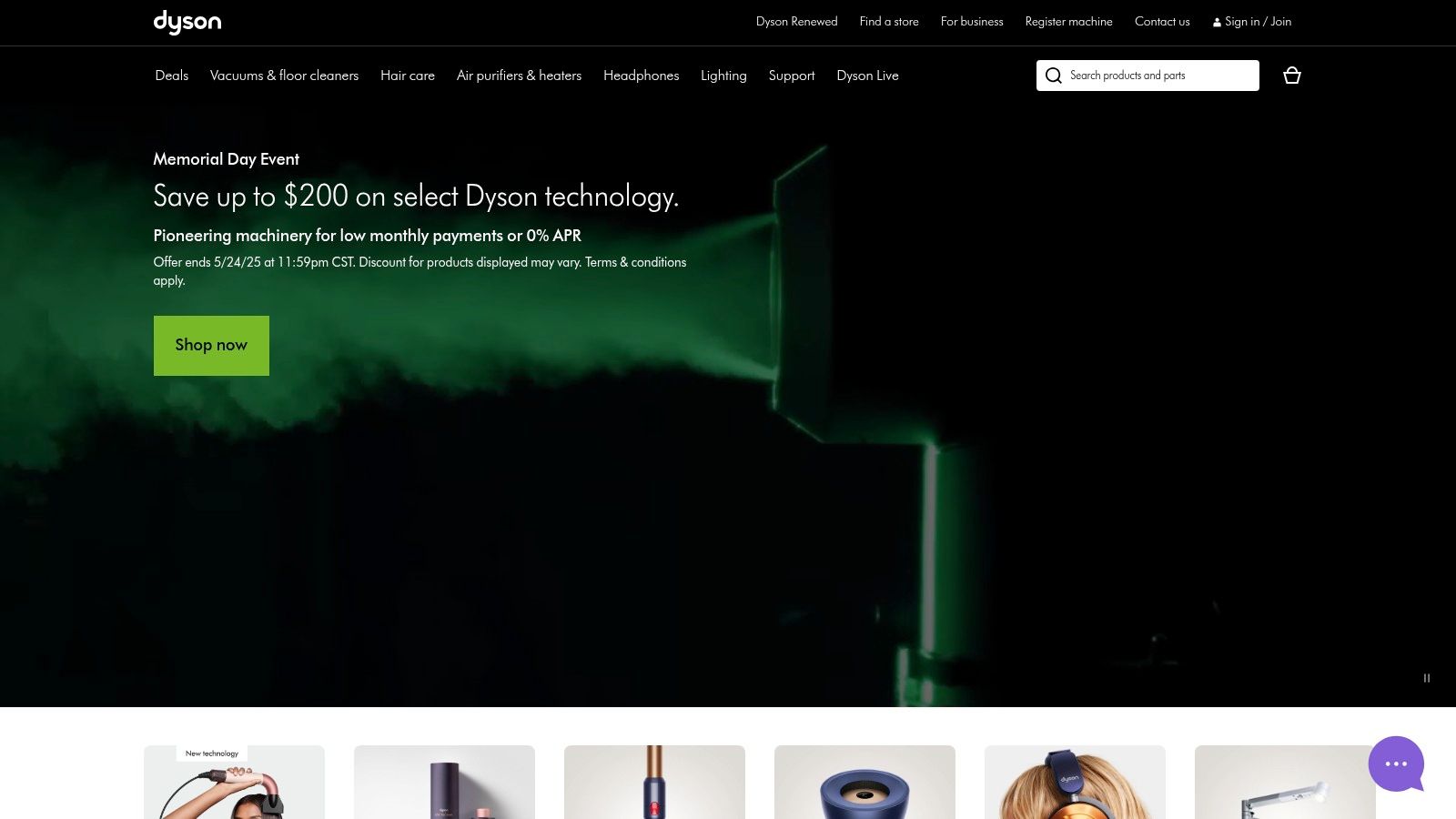Select the purple hair product bottle thumbnail
The height and width of the screenshot is (819, 1456).
point(444,782)
